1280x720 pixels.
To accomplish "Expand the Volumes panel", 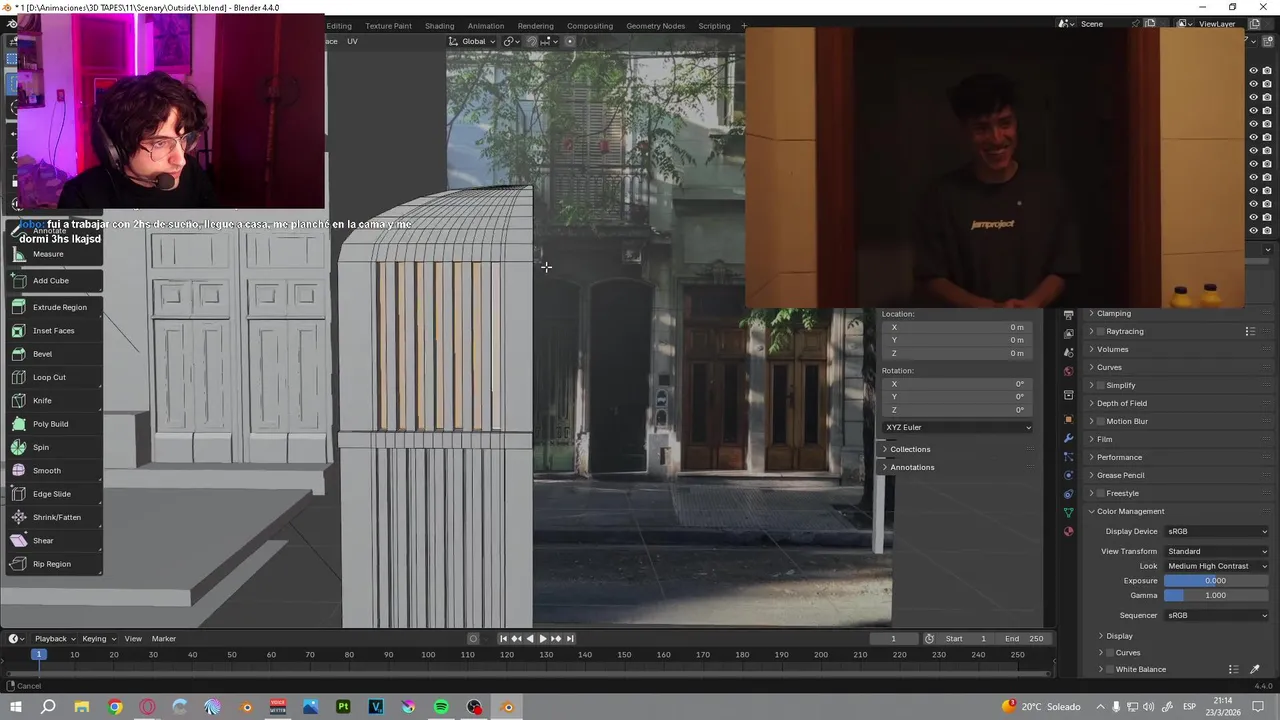I will coord(1112,349).
